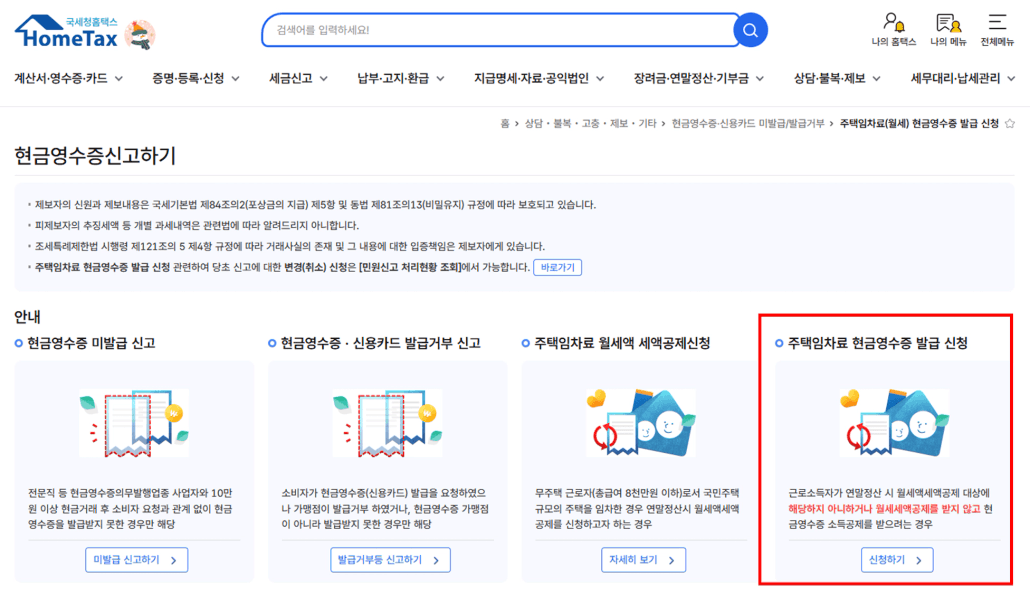Click the blue search magnifier button

[x=750, y=30]
